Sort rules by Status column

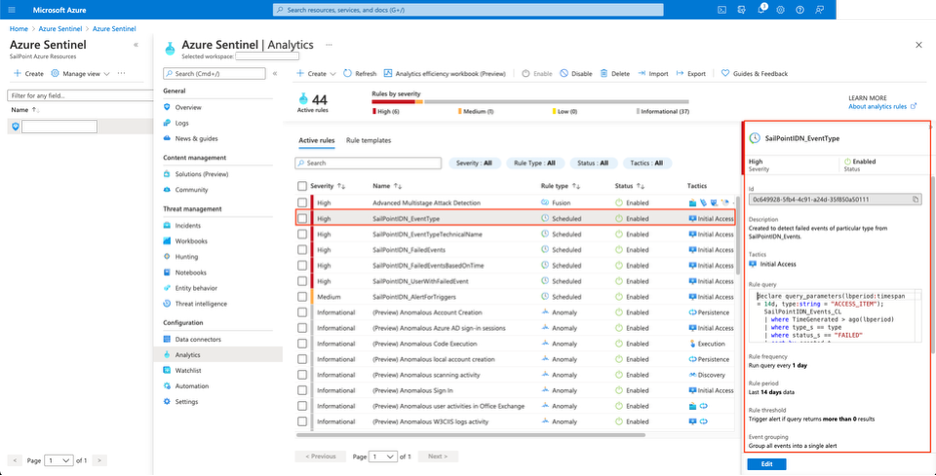click(x=629, y=186)
